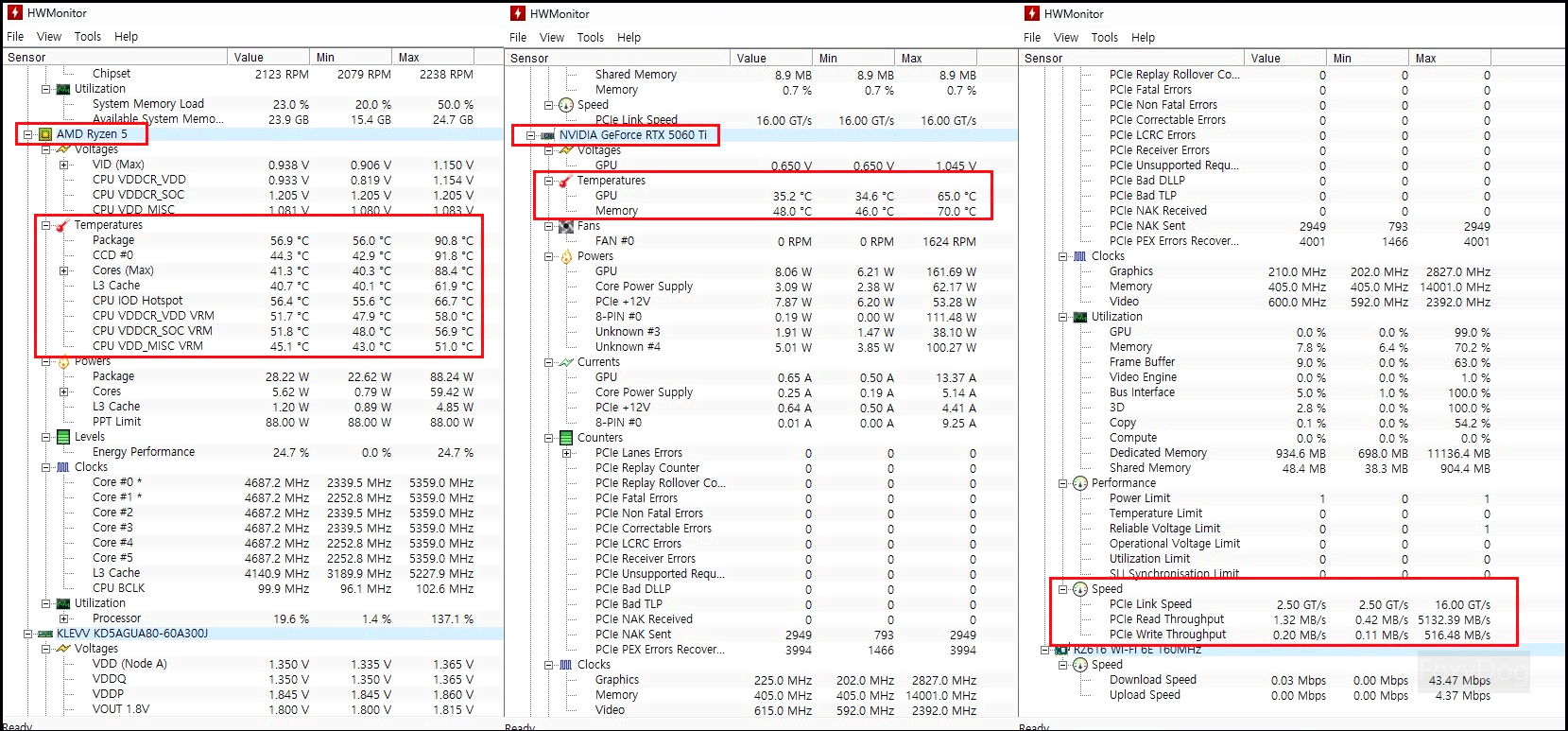The width and height of the screenshot is (1568, 731).
Task: Click the Clocks icon in left HWMonitor window
Action: (62, 467)
